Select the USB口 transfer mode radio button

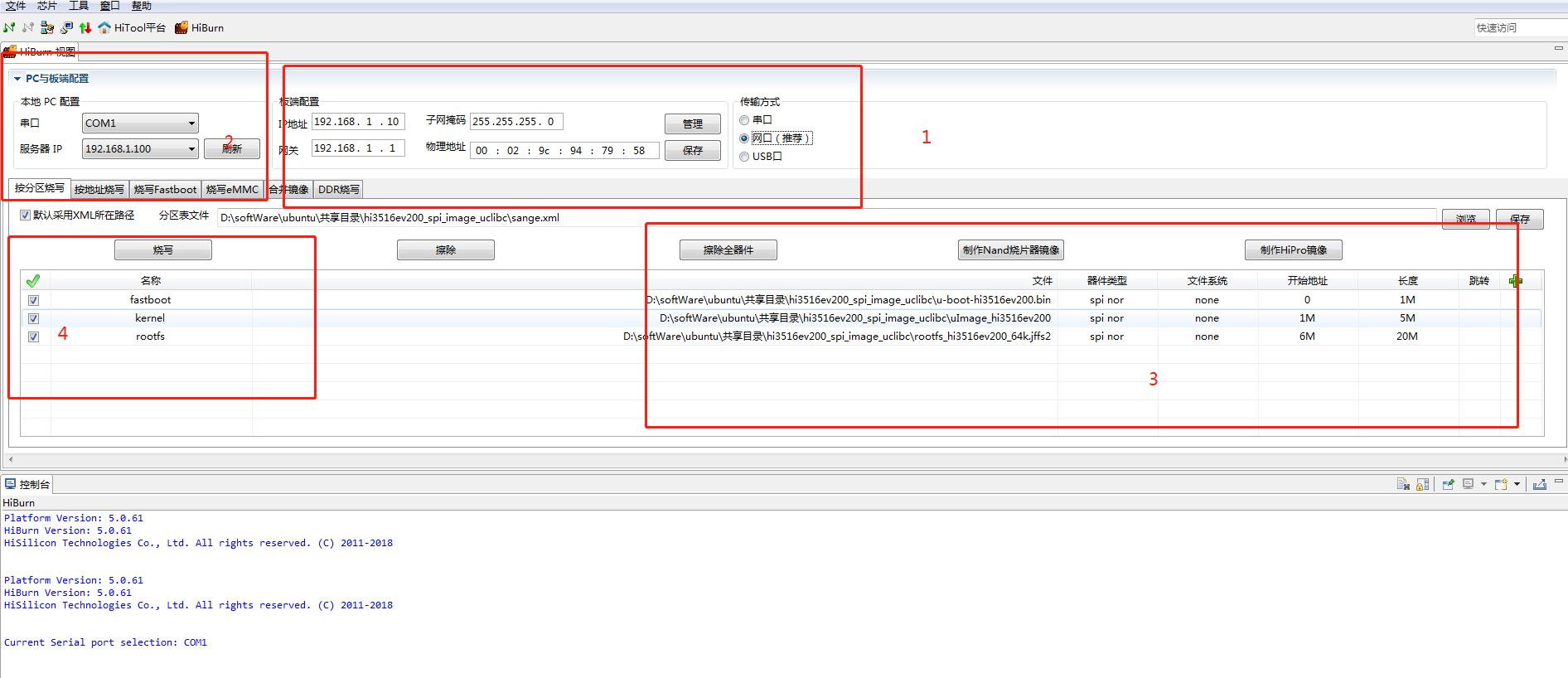click(x=744, y=157)
